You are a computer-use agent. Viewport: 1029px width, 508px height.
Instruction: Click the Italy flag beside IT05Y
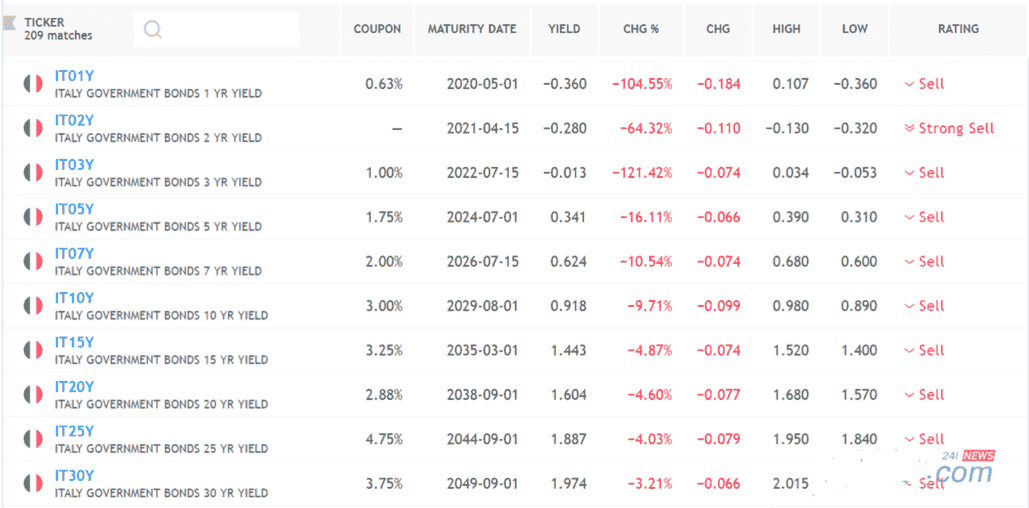33,217
